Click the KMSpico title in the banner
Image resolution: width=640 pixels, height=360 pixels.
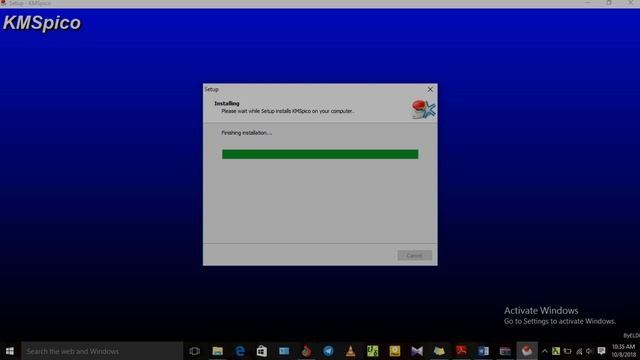tap(42, 23)
